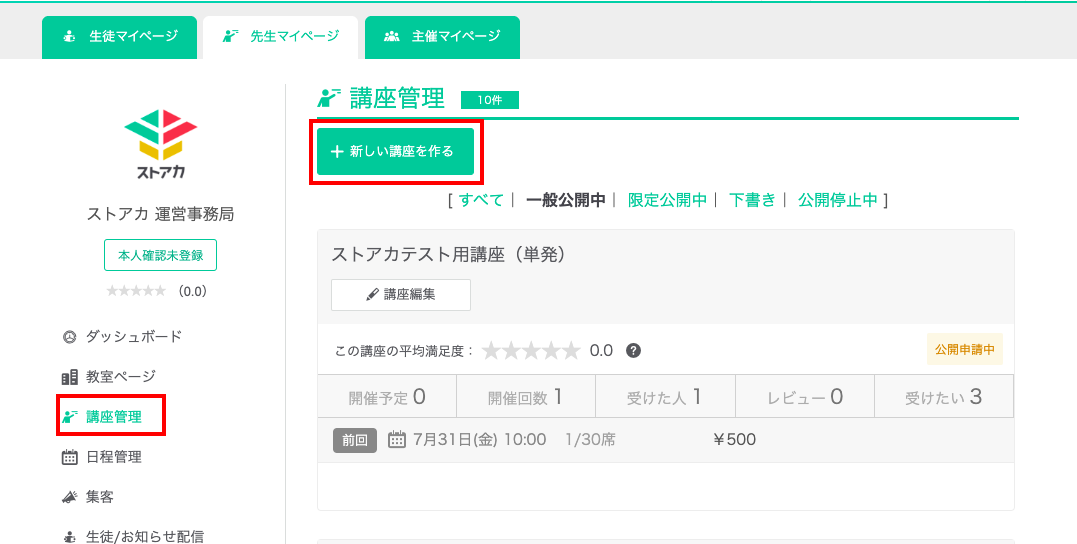Screen dimensions: 1077x544
Task: Open 日程管理 in the sidebar
Action: (x=114, y=457)
